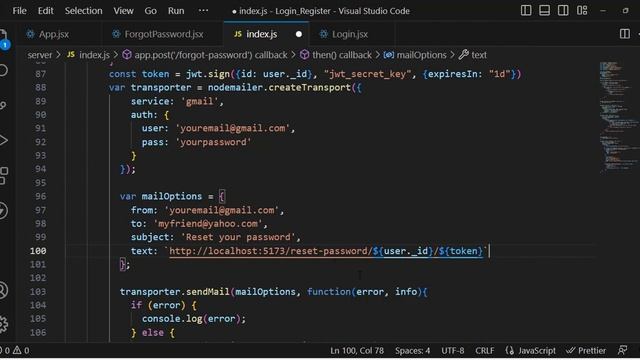
Task: Open errors and warnings in status bar
Action: click(x=15, y=351)
